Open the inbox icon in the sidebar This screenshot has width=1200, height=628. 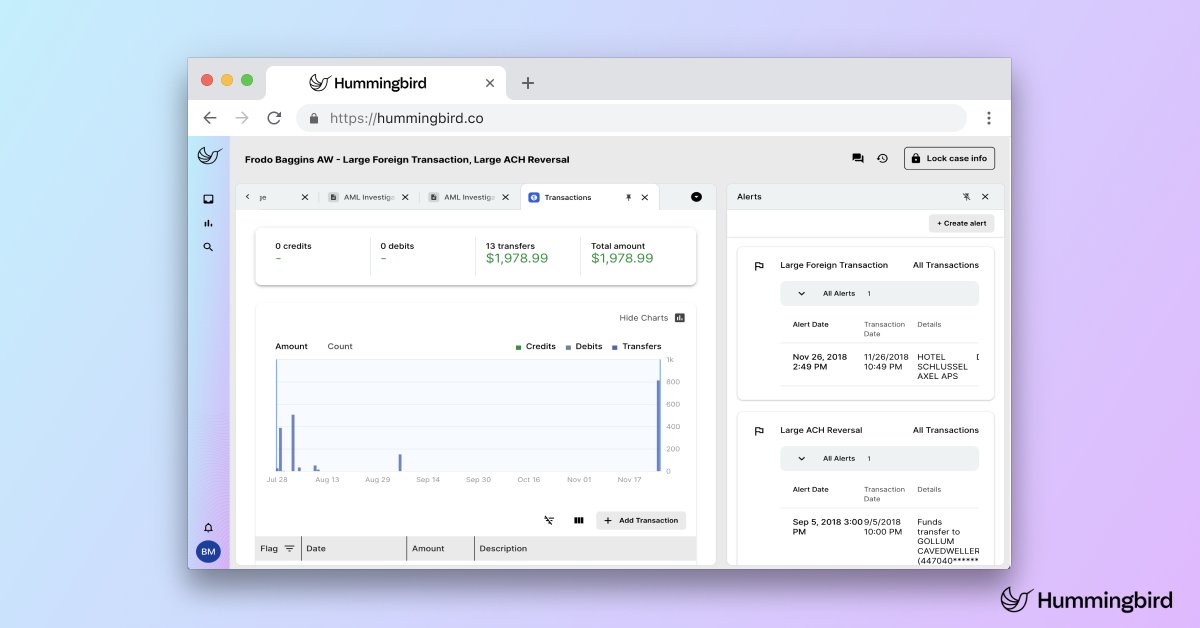tap(208, 199)
